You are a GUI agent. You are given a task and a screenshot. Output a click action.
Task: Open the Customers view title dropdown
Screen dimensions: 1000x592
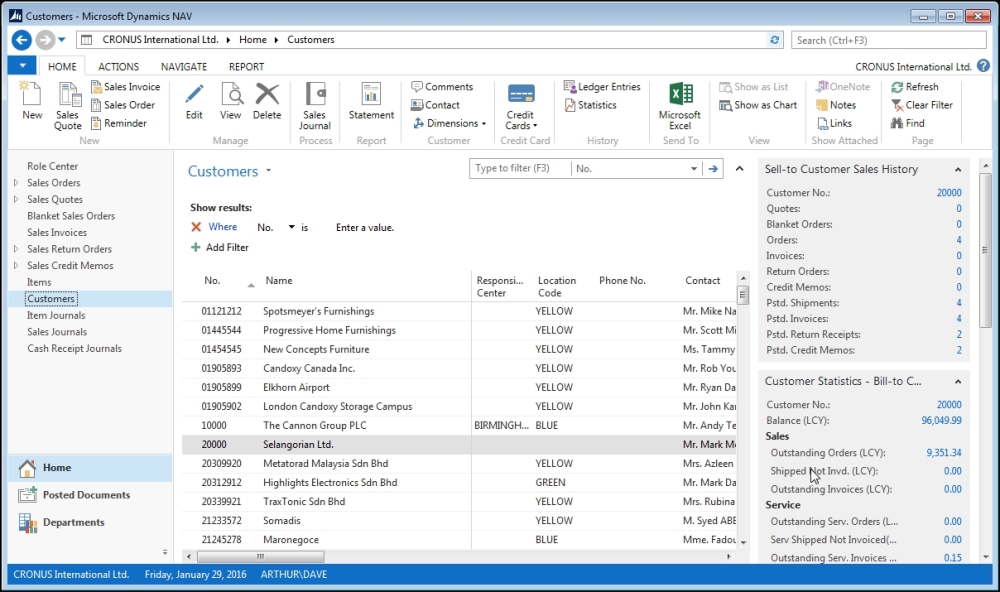(x=268, y=170)
